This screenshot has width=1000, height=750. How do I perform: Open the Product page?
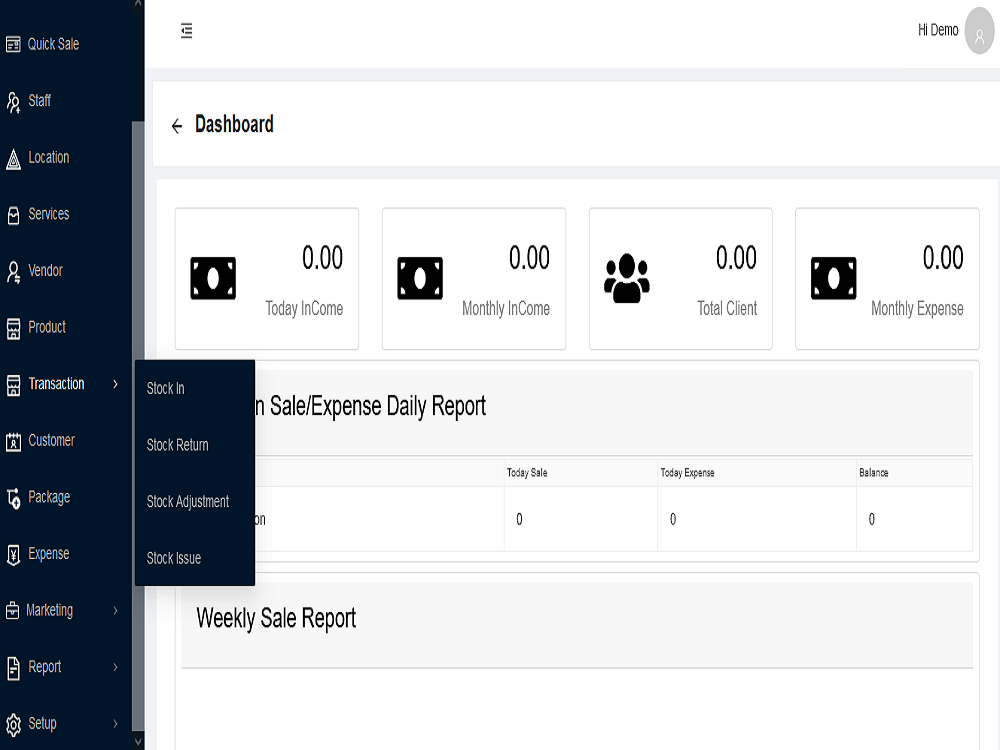(x=47, y=327)
